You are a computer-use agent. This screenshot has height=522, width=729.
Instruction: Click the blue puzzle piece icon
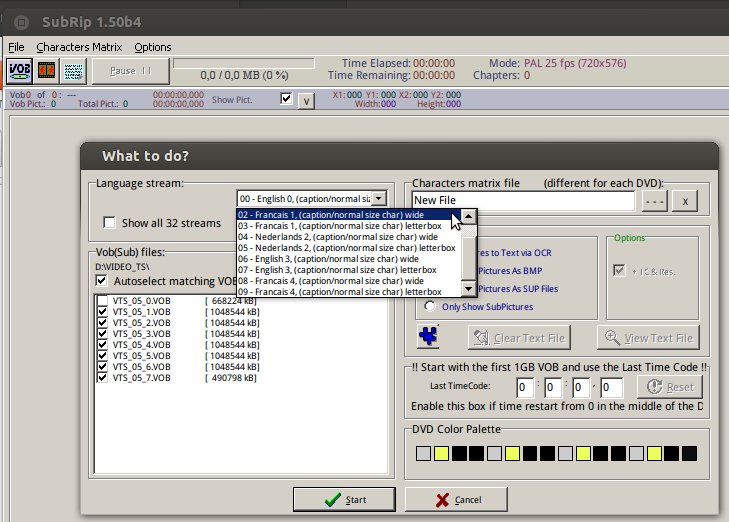pos(430,337)
